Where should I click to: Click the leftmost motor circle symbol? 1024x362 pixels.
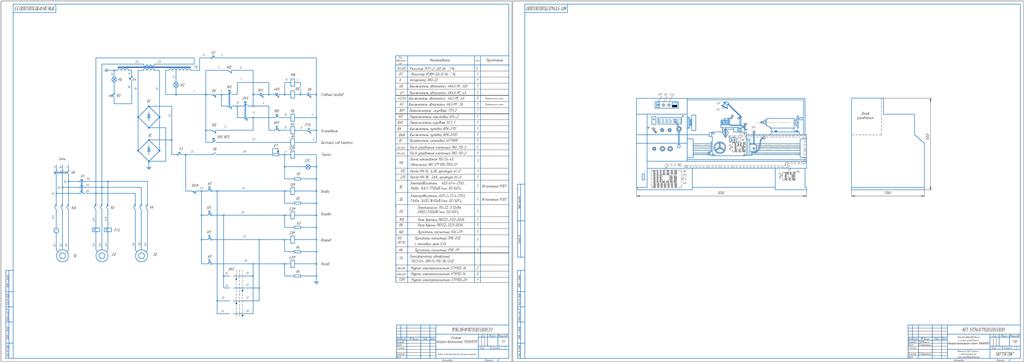click(62, 255)
